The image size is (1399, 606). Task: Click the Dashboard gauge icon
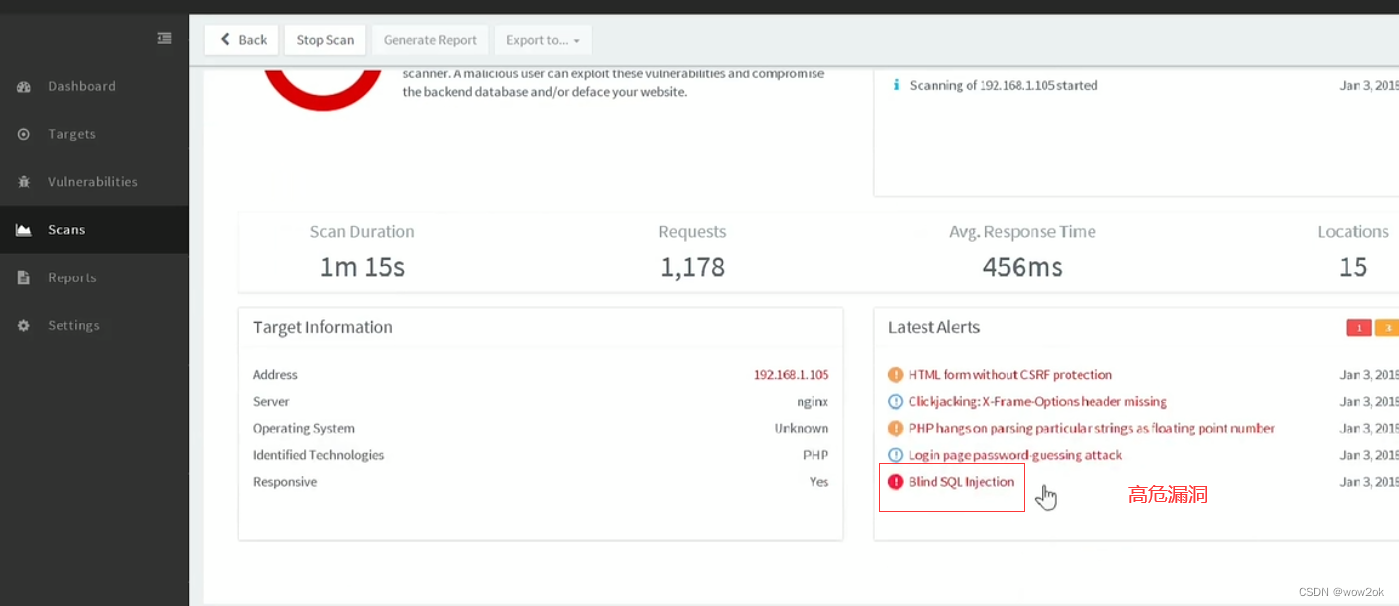[24, 87]
